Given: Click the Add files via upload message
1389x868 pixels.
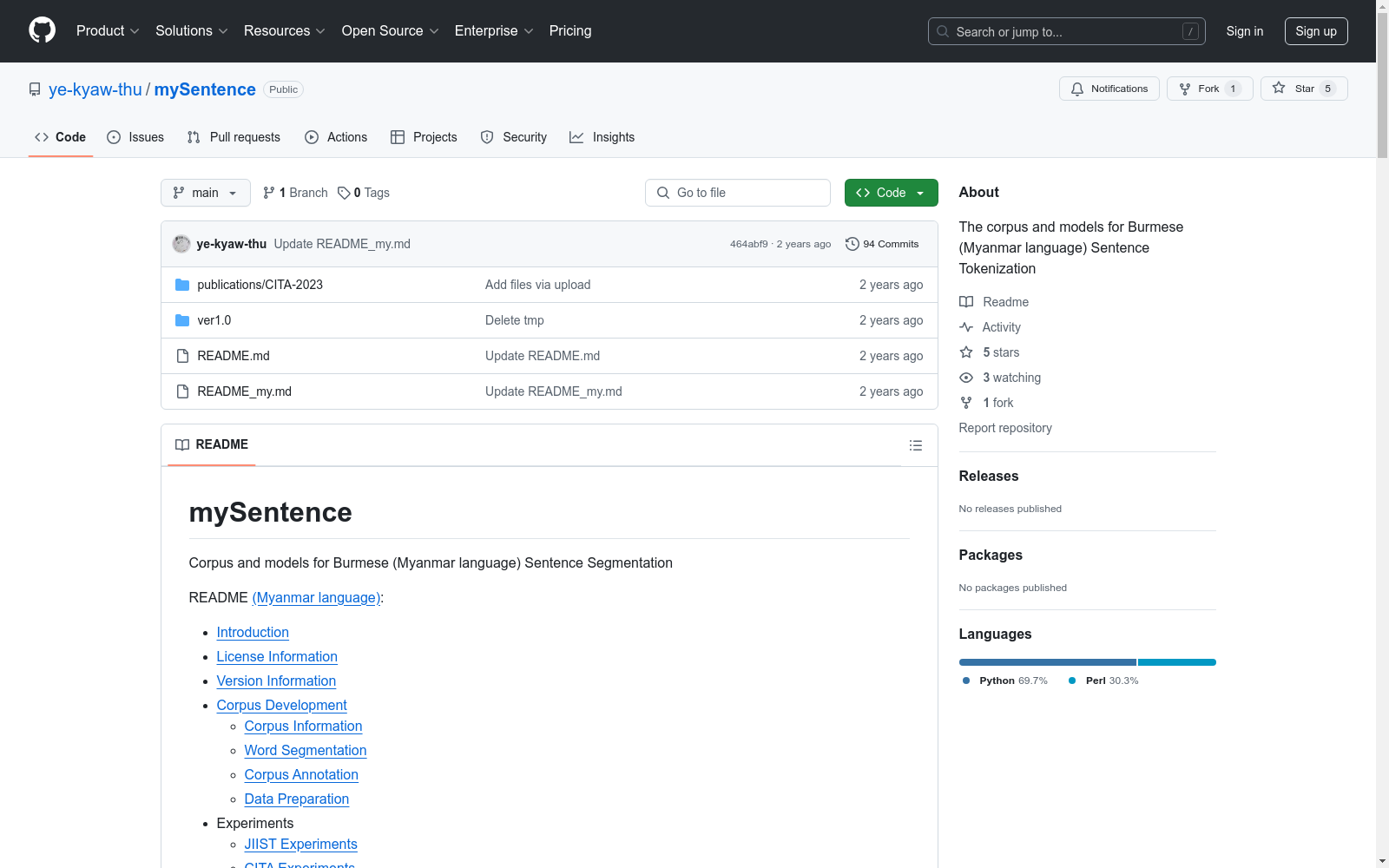Looking at the screenshot, I should 537,285.
